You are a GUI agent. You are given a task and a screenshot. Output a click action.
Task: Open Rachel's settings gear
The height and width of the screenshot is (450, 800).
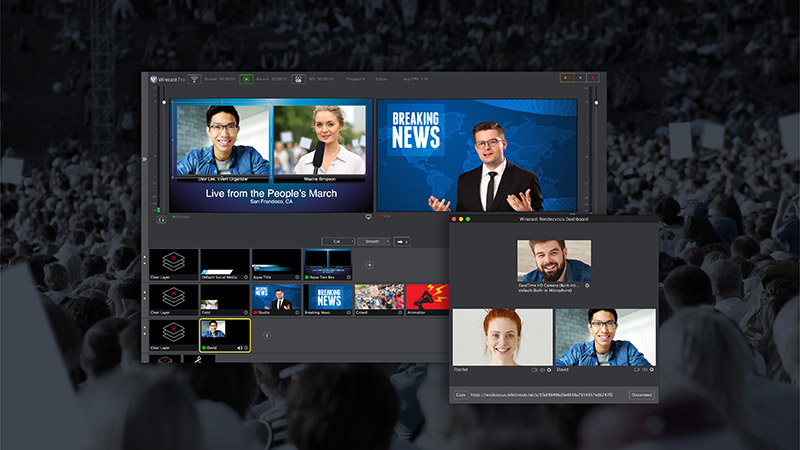[x=549, y=369]
